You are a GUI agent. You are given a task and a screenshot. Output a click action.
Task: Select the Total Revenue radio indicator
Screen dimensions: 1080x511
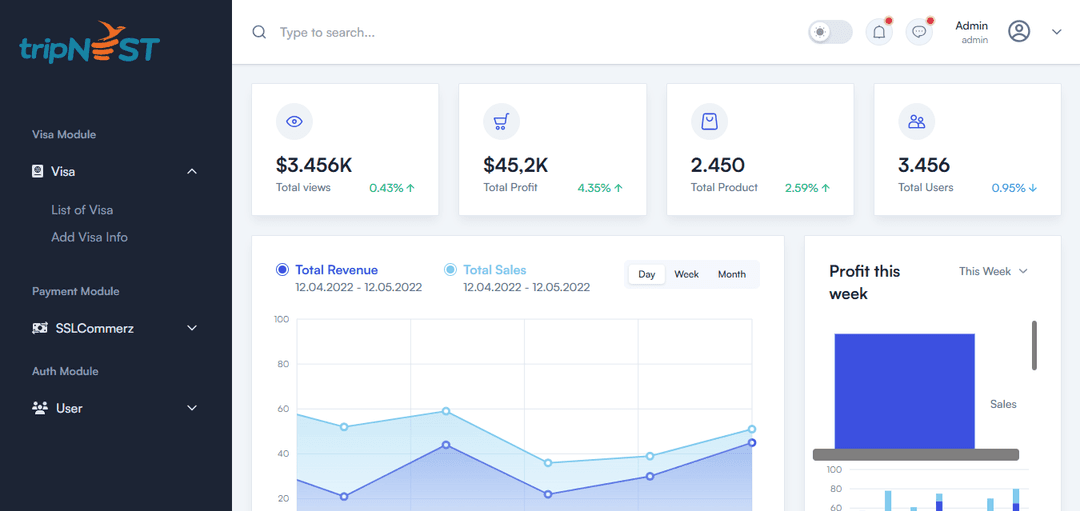282,270
